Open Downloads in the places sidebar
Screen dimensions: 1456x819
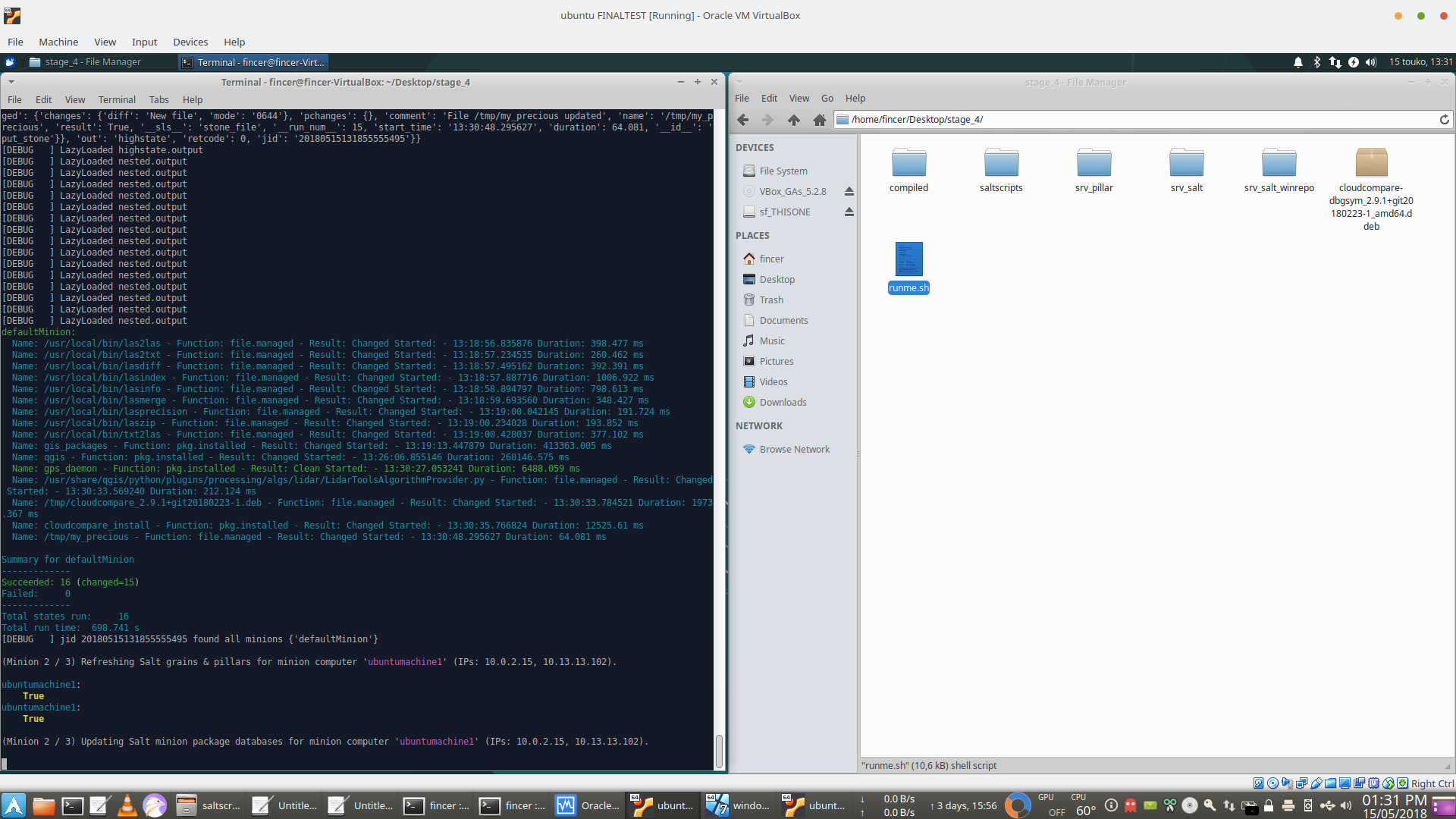pos(783,403)
